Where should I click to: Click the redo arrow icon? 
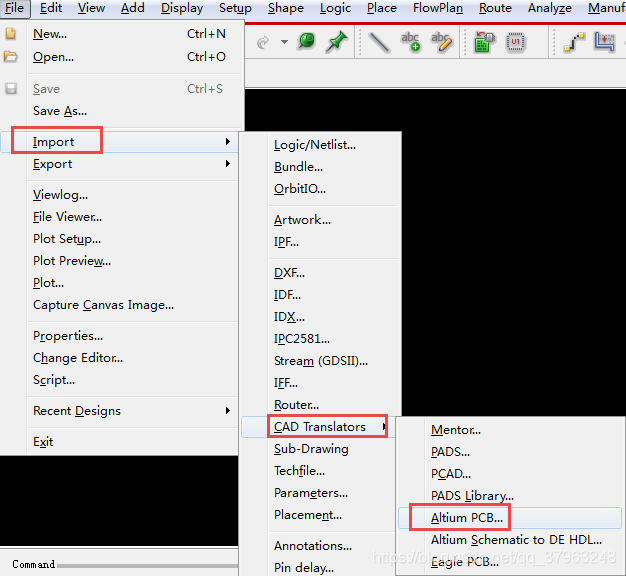tap(264, 42)
